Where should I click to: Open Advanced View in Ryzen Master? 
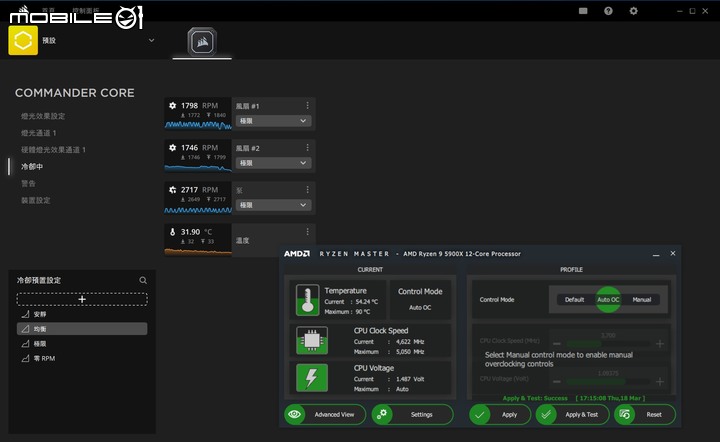point(325,414)
